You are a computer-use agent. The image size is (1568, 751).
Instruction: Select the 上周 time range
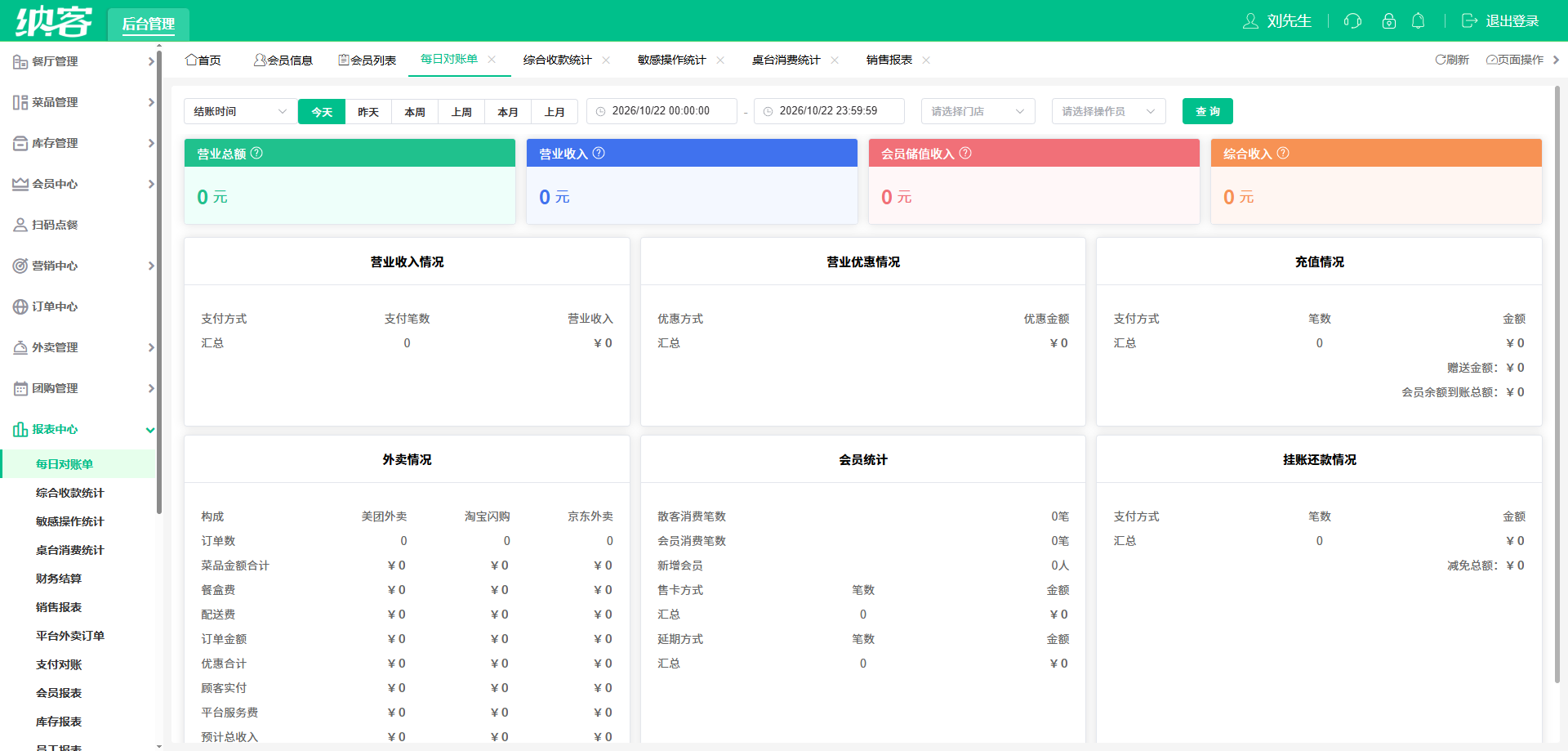tap(461, 111)
